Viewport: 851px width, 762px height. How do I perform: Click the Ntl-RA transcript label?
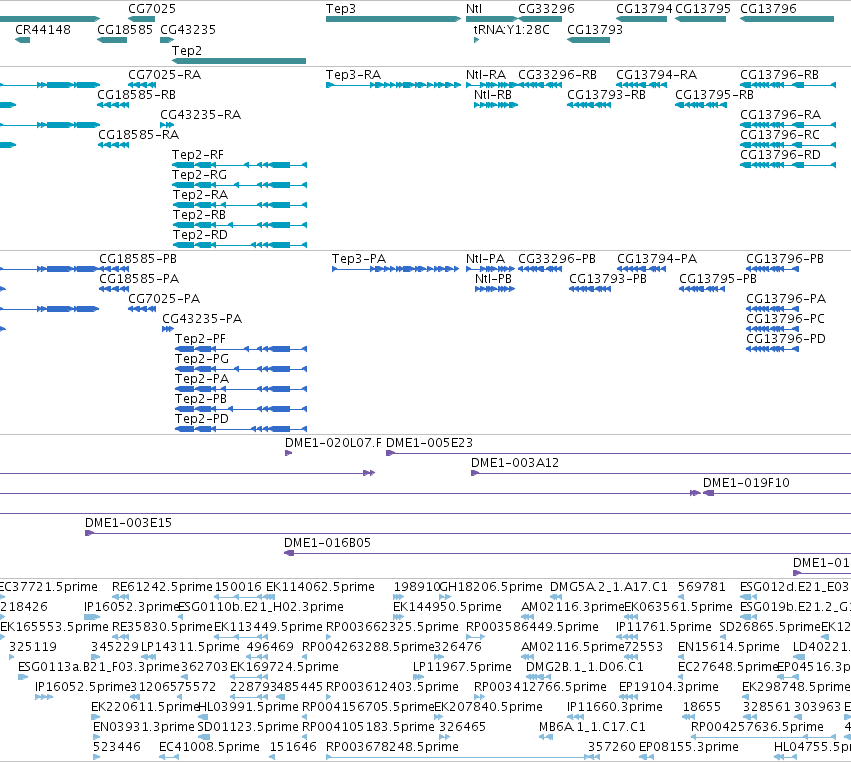[486, 74]
